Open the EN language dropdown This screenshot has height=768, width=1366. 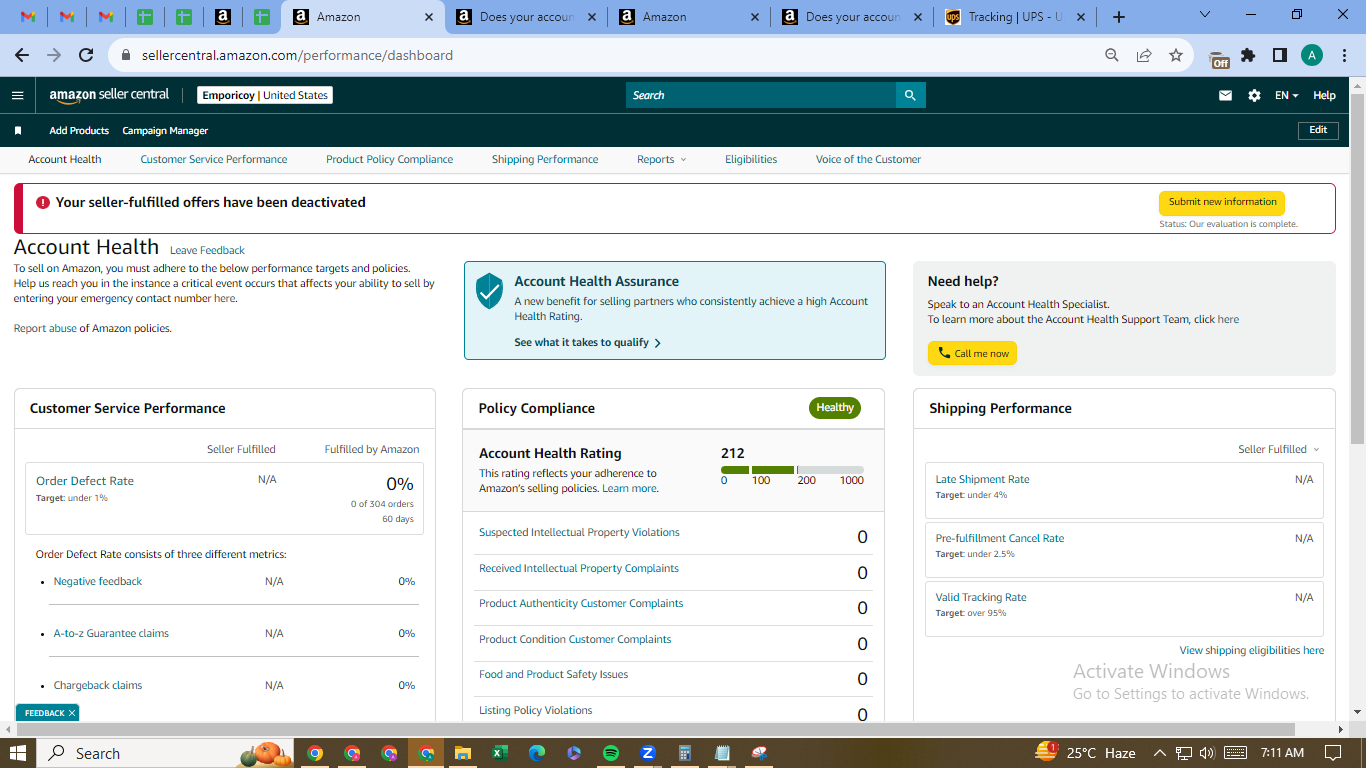click(1286, 96)
